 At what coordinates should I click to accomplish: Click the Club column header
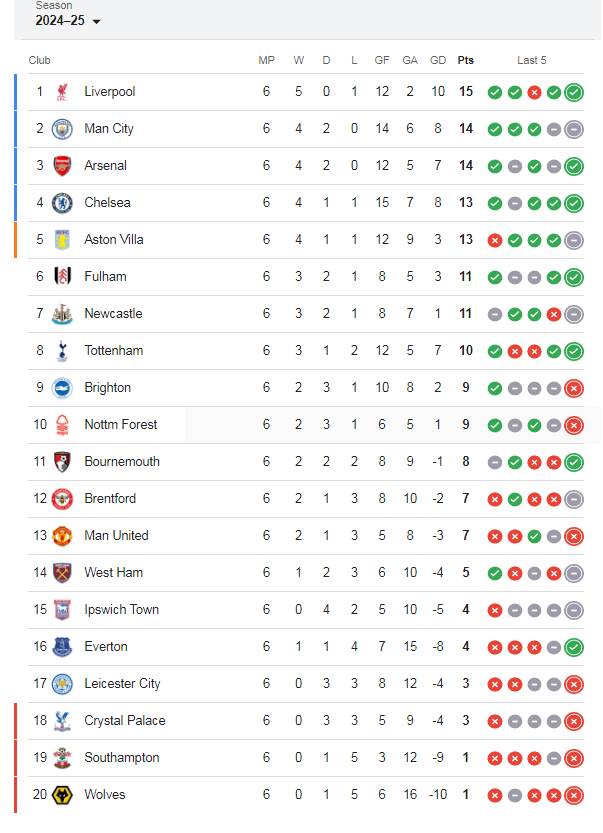coord(39,60)
